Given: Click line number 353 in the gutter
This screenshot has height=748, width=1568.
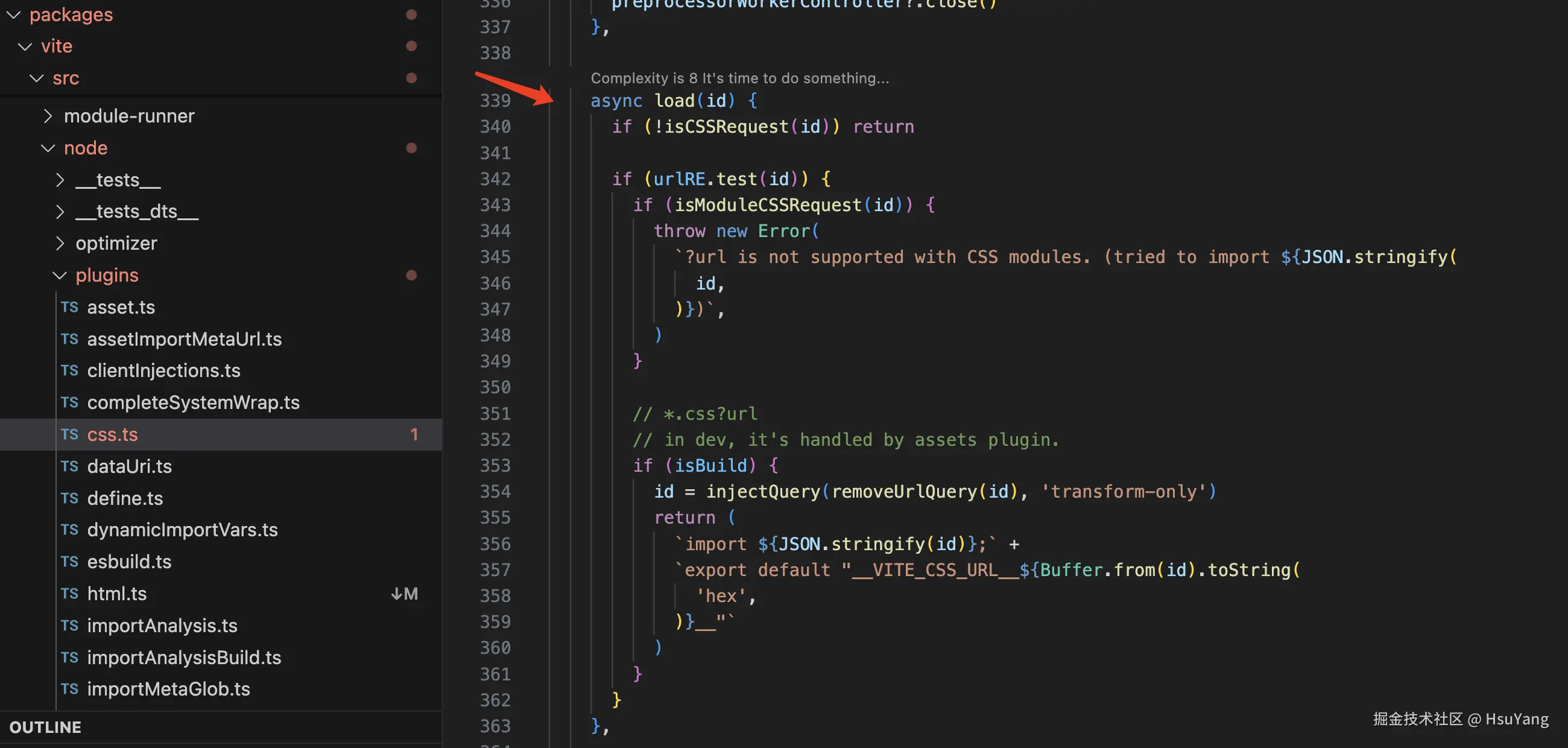Looking at the screenshot, I should 495,466.
